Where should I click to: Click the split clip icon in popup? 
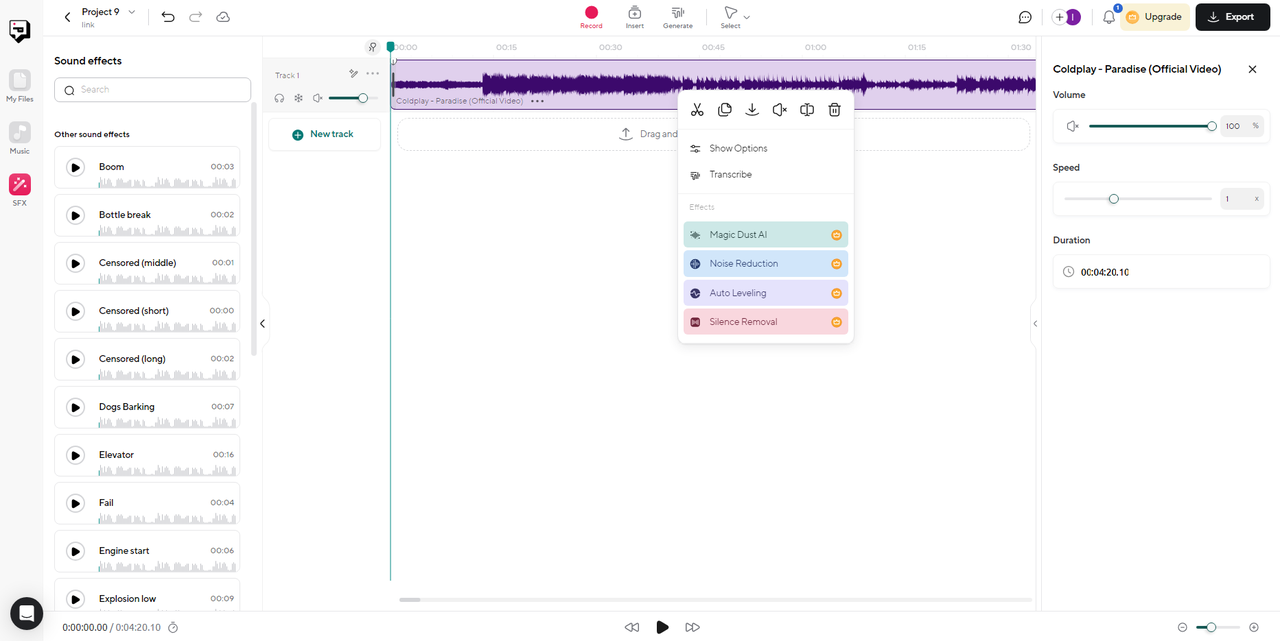pyautogui.click(x=807, y=110)
